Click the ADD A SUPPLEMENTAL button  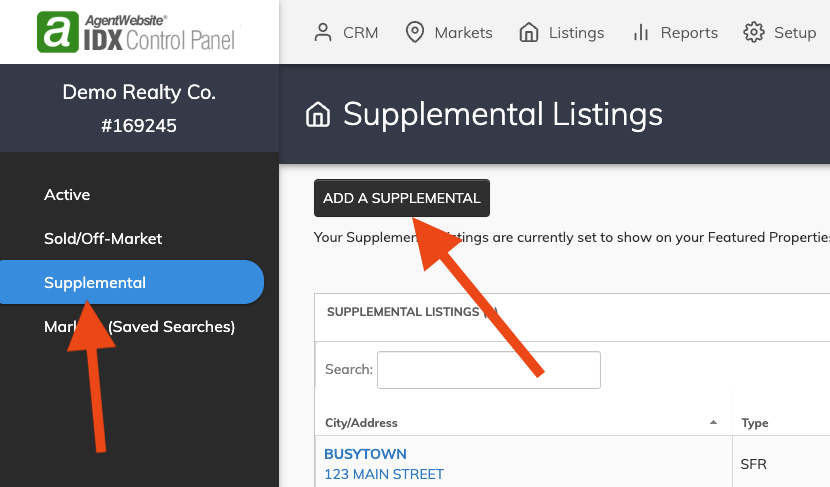click(x=402, y=198)
